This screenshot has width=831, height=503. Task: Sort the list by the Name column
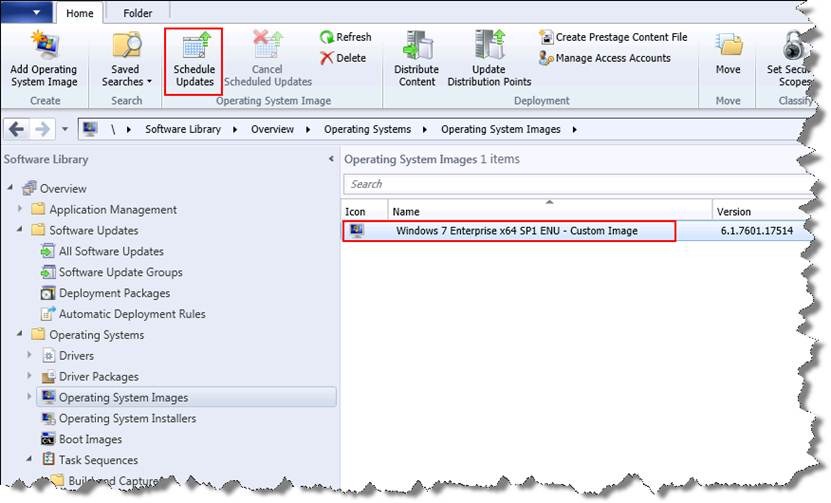coord(550,210)
